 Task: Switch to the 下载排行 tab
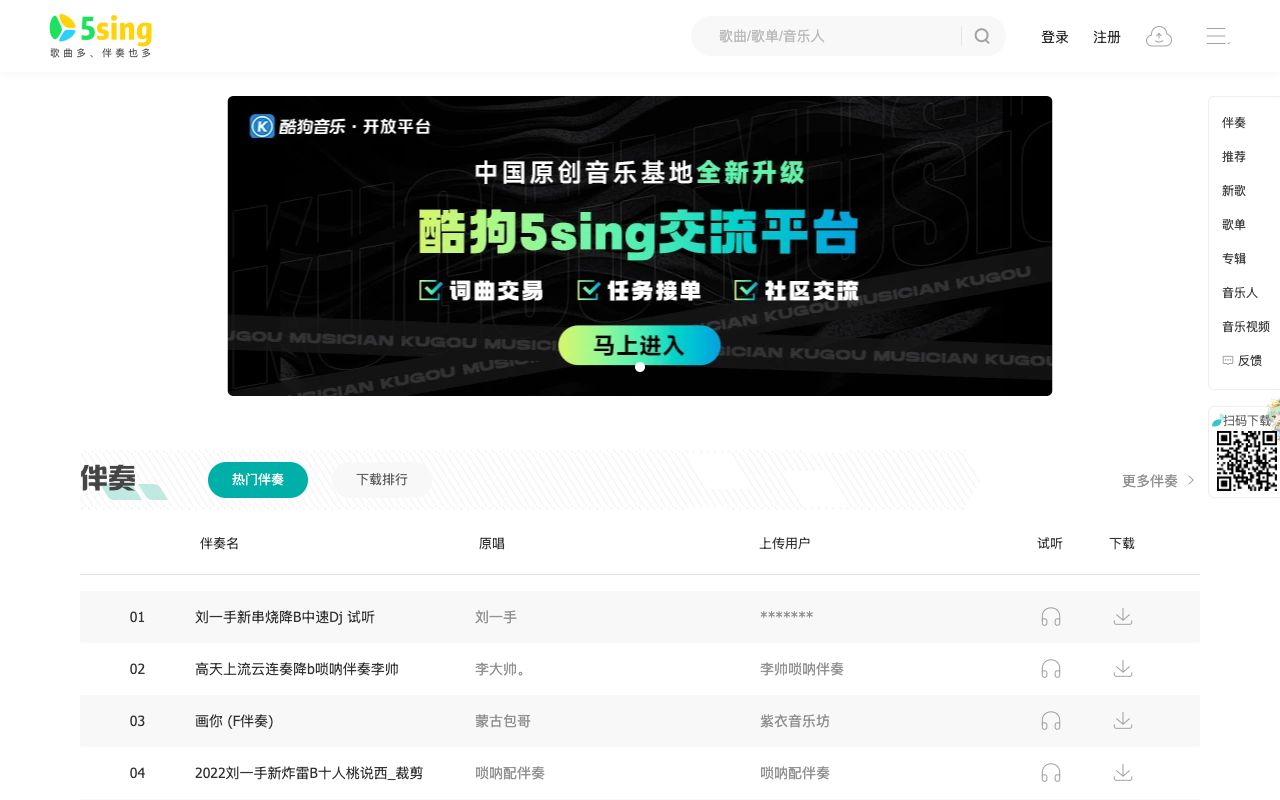(x=381, y=480)
